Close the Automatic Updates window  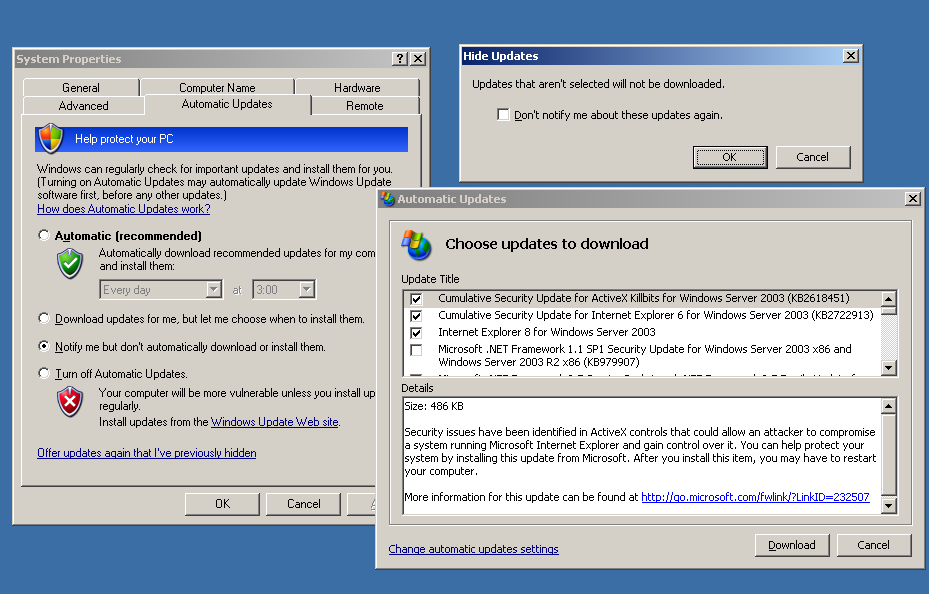(913, 199)
